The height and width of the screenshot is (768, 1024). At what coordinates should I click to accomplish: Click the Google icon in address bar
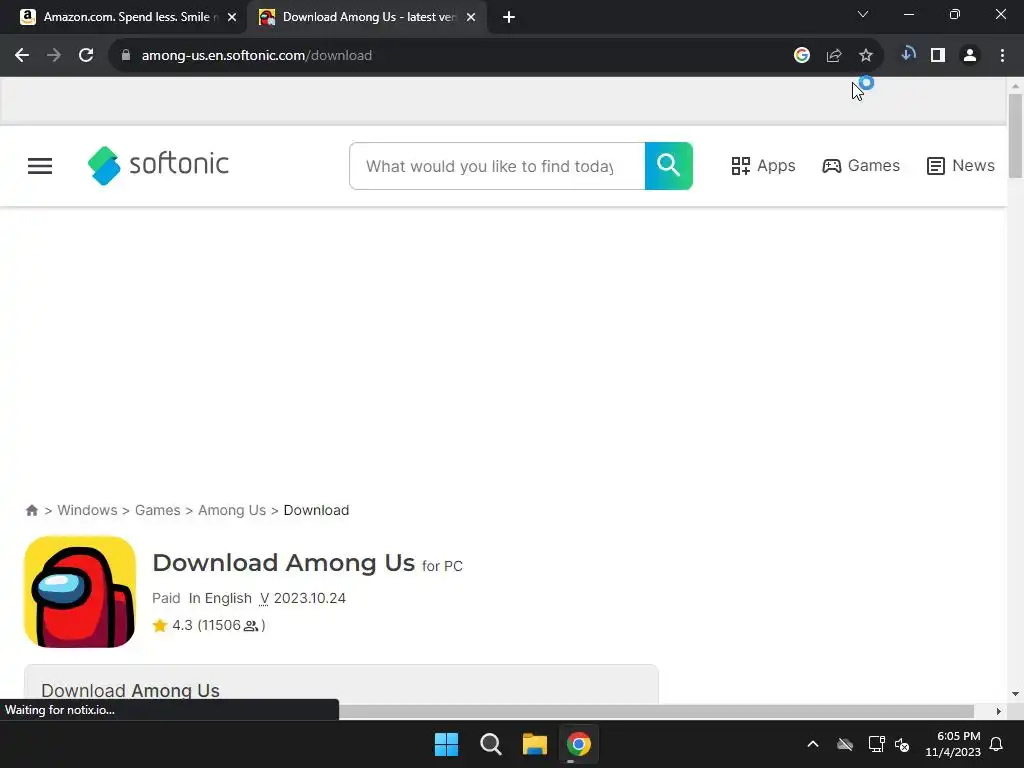tap(802, 56)
